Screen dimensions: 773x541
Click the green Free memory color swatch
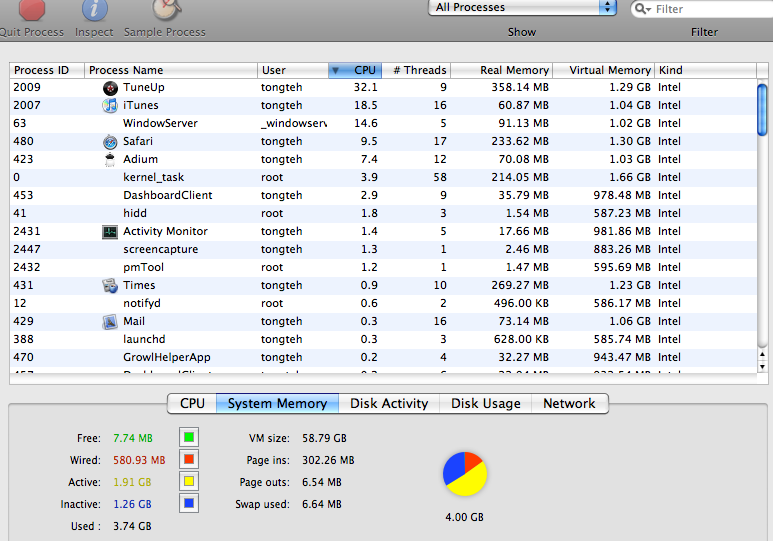[189, 437]
